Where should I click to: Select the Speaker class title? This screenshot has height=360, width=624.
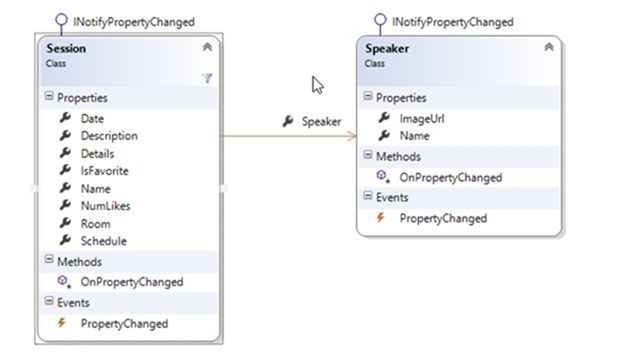387,49
